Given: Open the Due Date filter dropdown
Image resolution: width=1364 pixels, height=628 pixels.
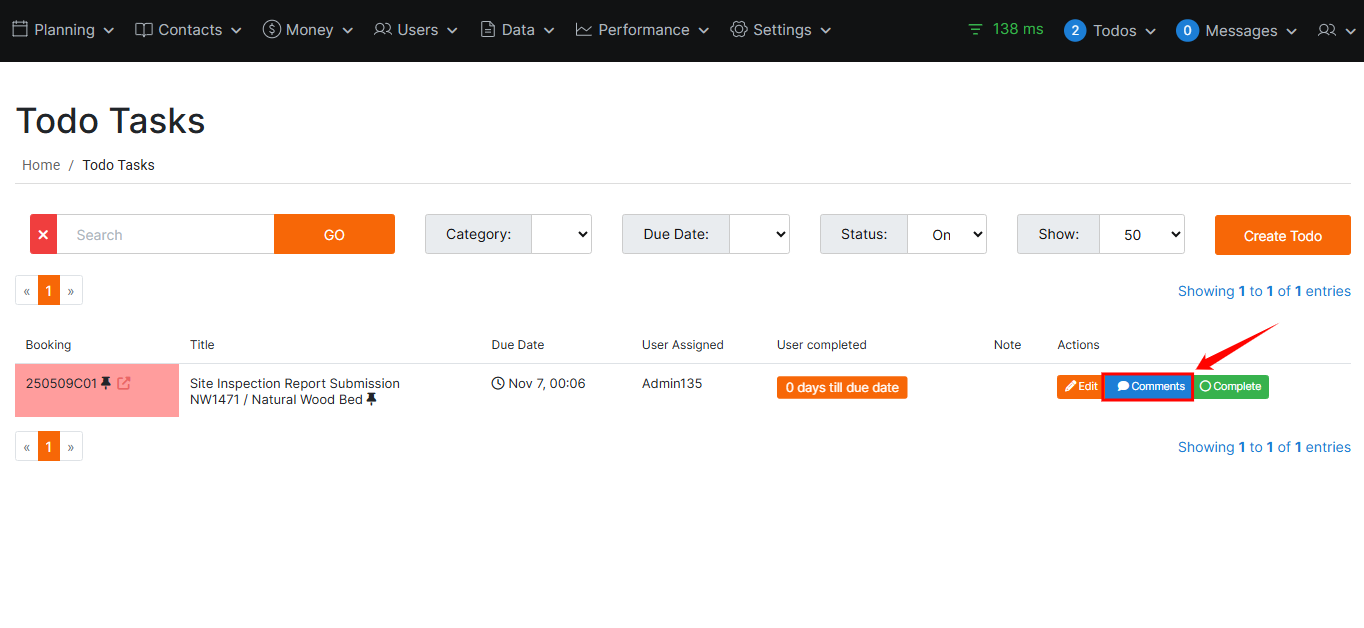Looking at the screenshot, I should click(759, 234).
